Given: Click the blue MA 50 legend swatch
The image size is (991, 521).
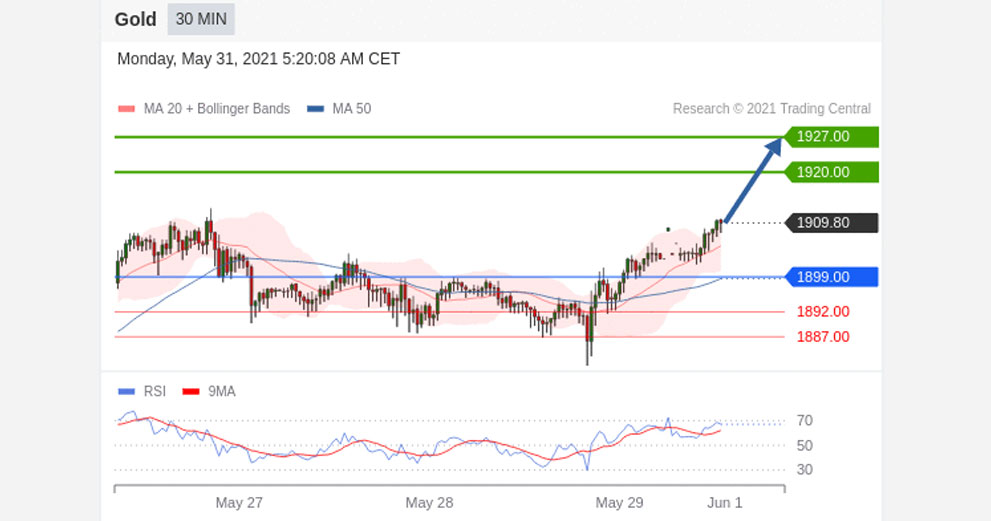Looking at the screenshot, I should [x=315, y=109].
